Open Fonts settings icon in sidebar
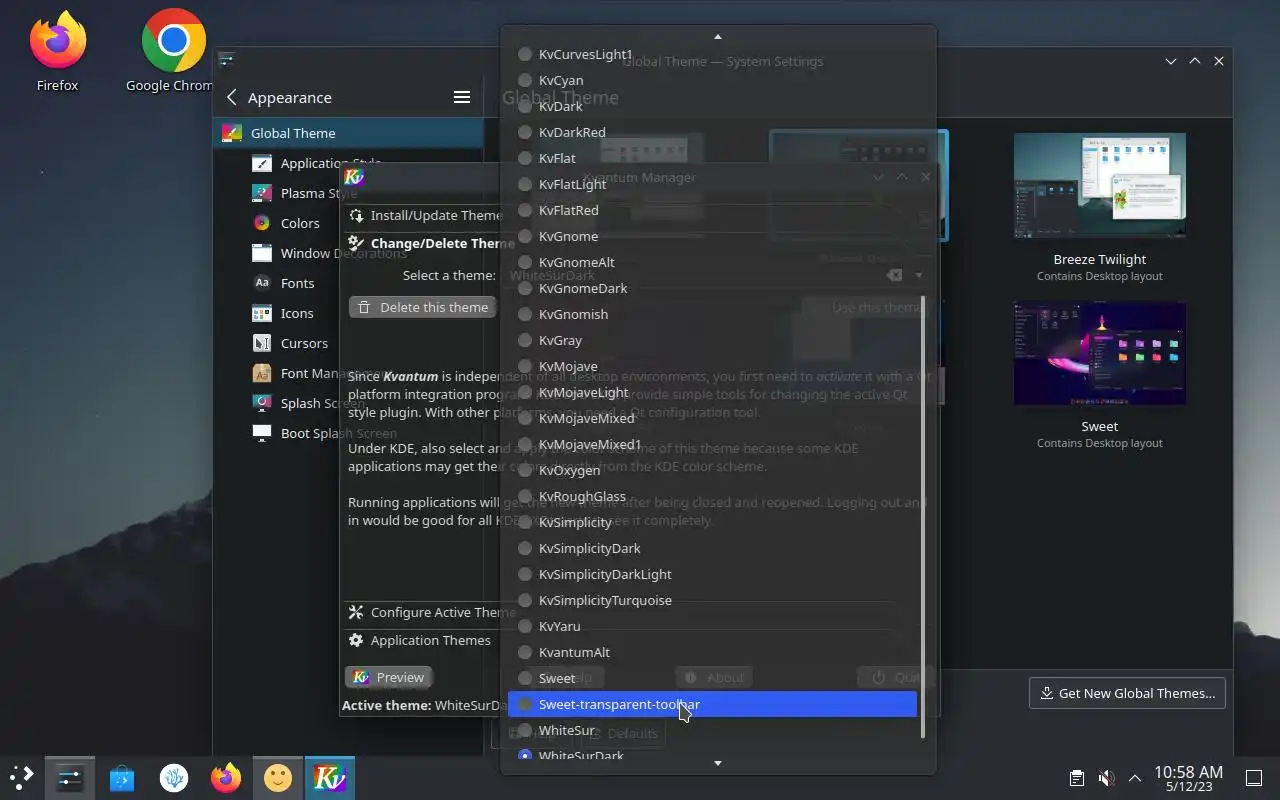 click(262, 283)
